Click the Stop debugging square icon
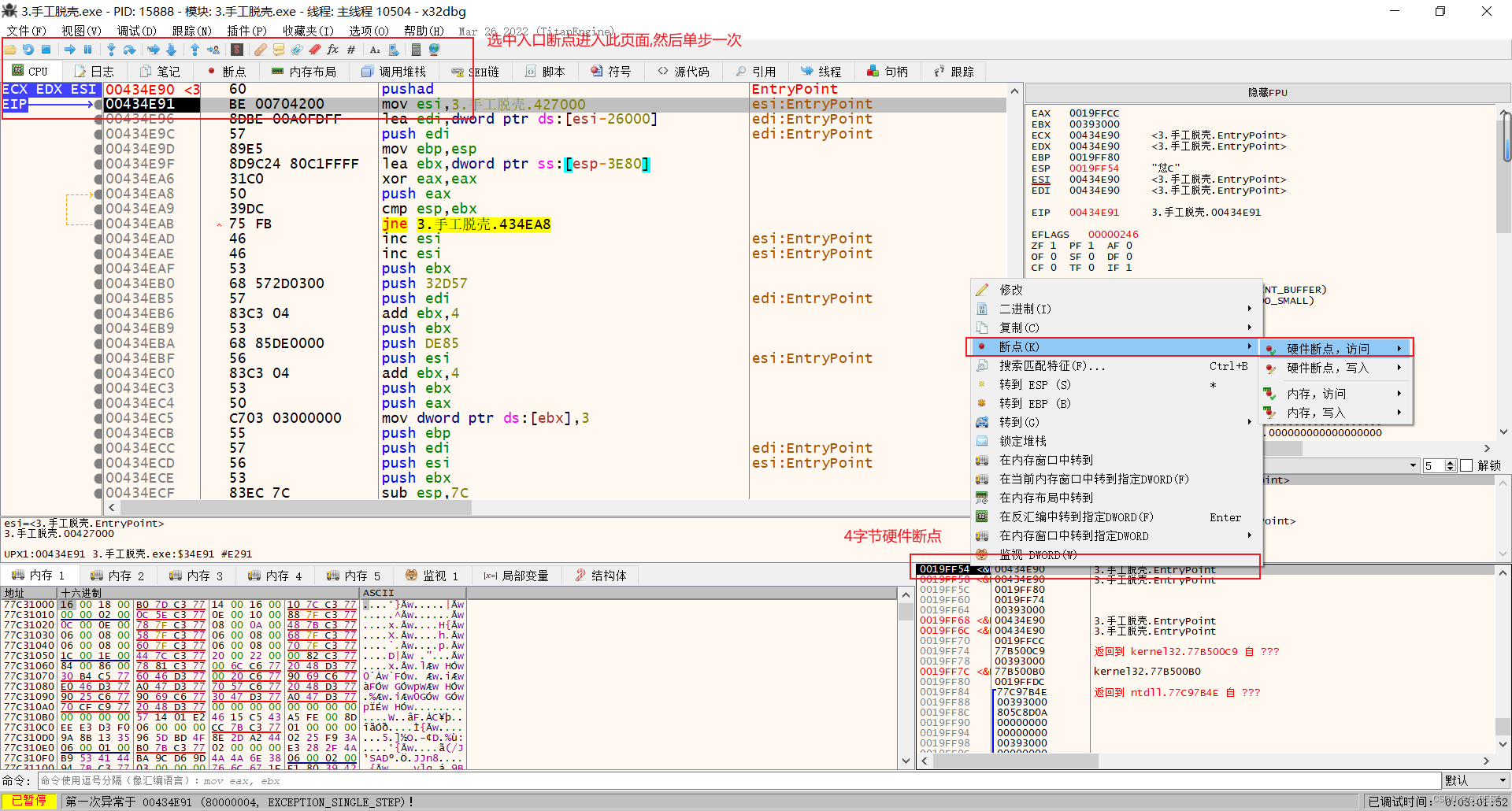This screenshot has height=811, width=1512. pyautogui.click(x=46, y=50)
